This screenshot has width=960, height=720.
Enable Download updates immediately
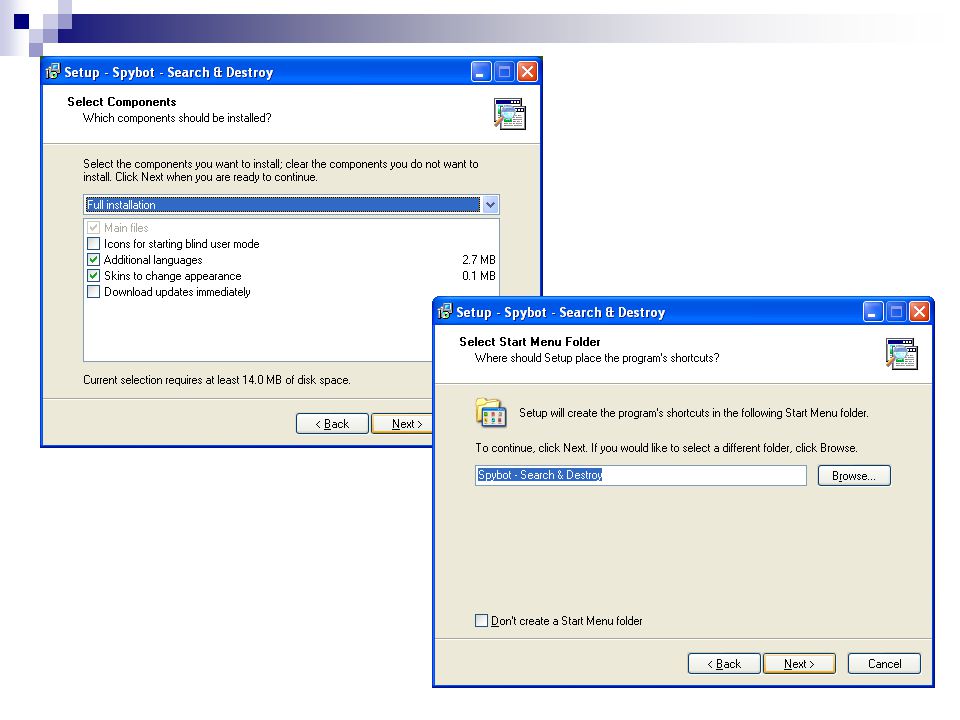(x=94, y=291)
